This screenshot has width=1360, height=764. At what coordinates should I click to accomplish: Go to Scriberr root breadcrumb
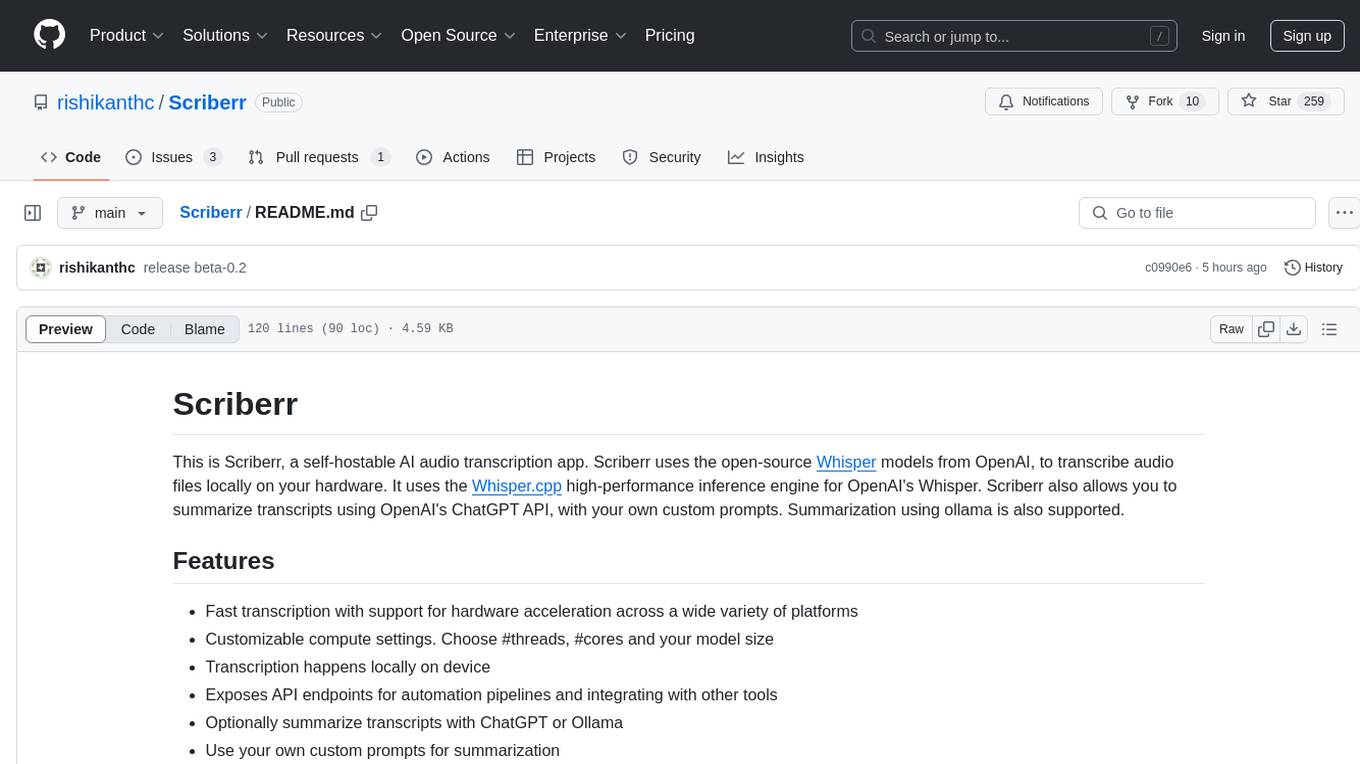(210, 212)
